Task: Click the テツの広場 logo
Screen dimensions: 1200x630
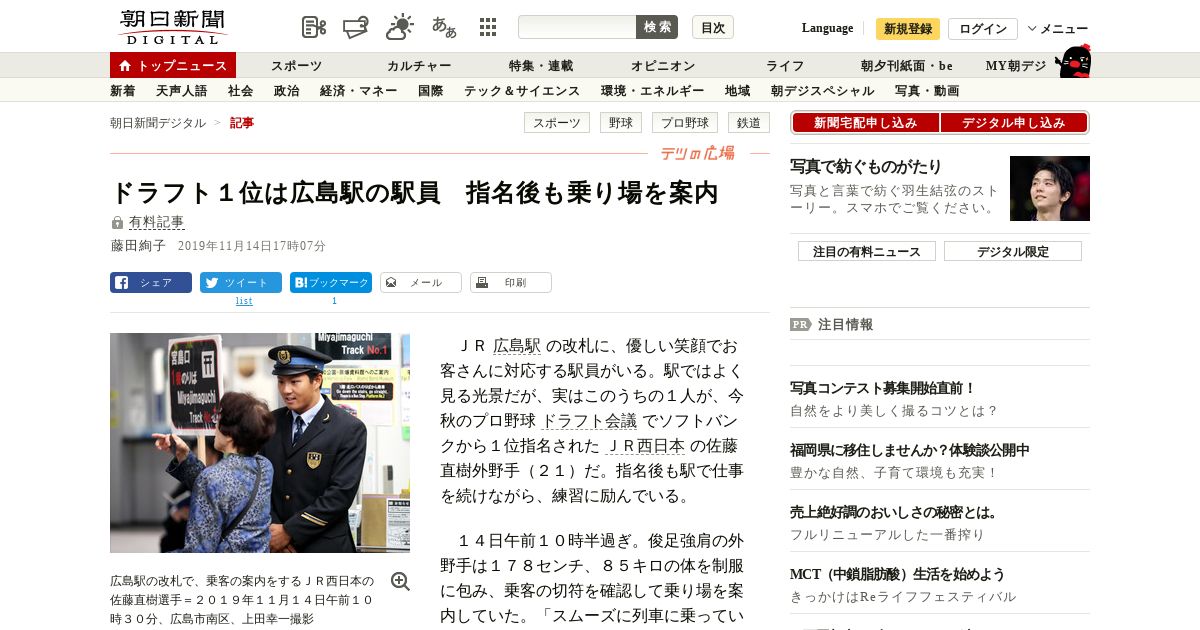Action: click(x=697, y=153)
